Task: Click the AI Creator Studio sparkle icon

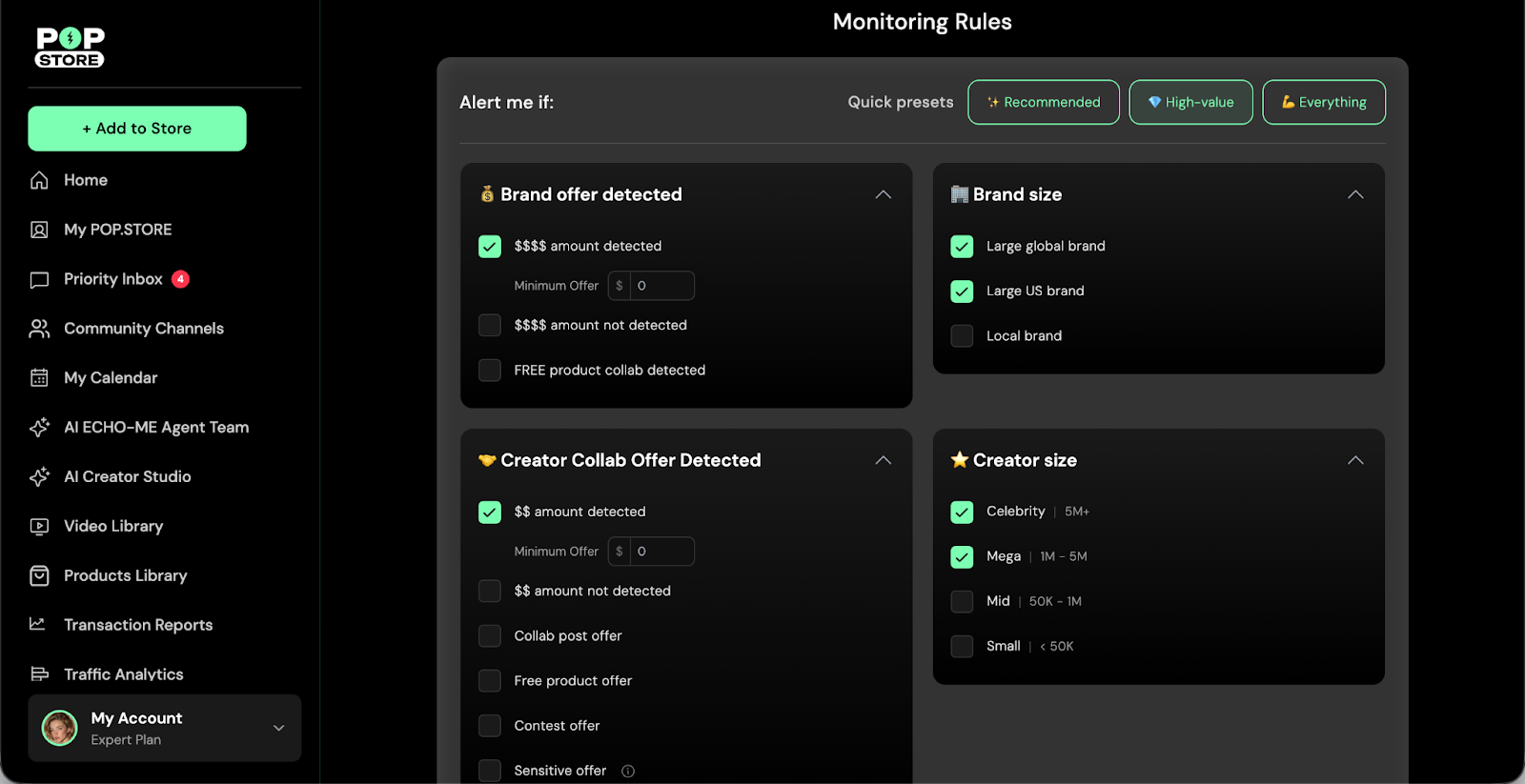Action: tap(39, 477)
